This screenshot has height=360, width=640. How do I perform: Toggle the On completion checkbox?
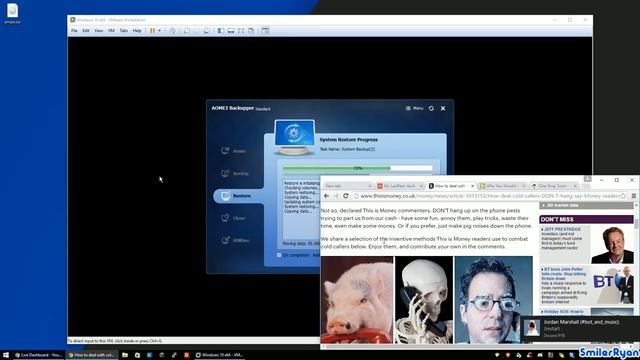click(x=279, y=255)
